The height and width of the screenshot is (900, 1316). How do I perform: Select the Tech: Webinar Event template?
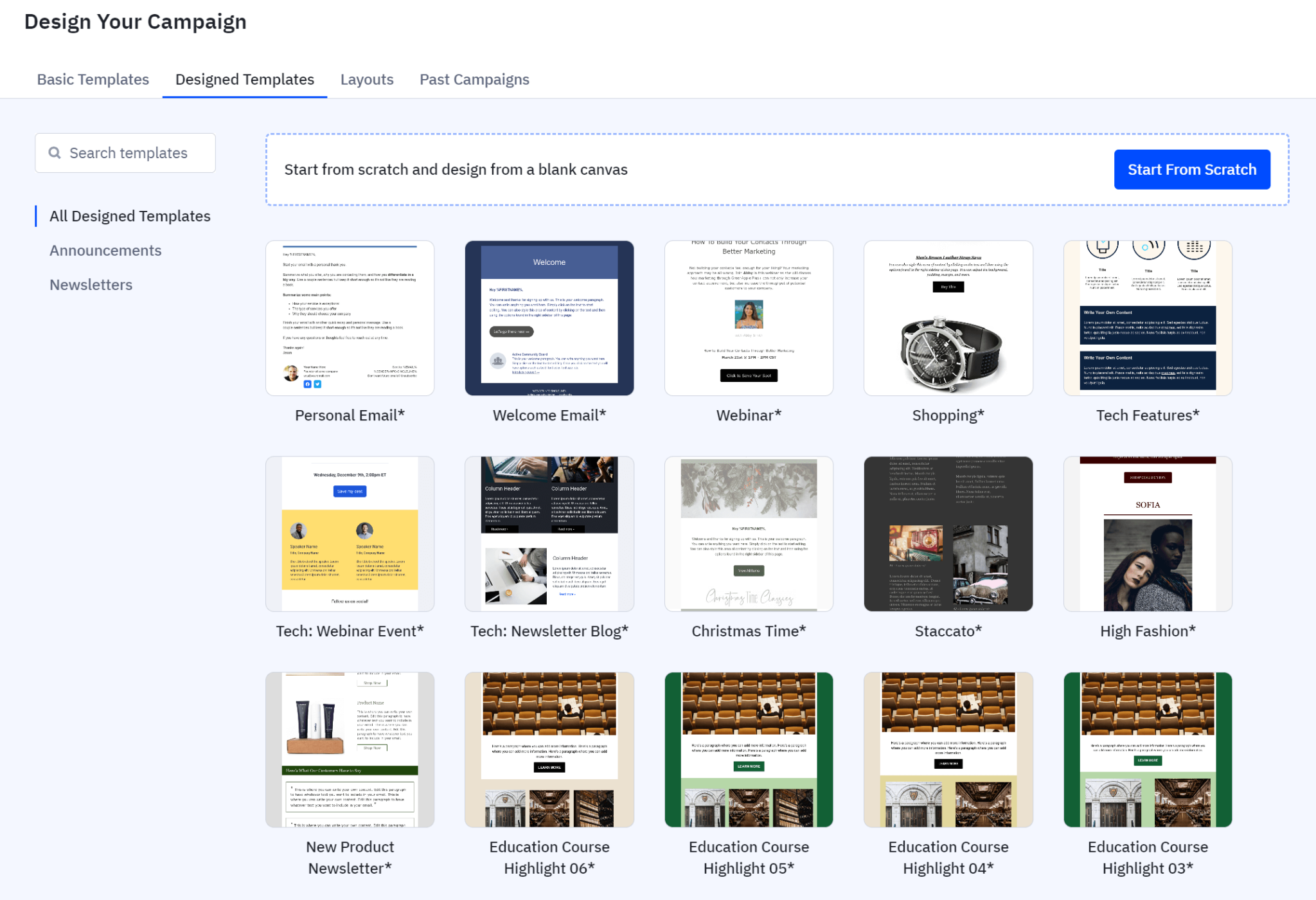350,534
